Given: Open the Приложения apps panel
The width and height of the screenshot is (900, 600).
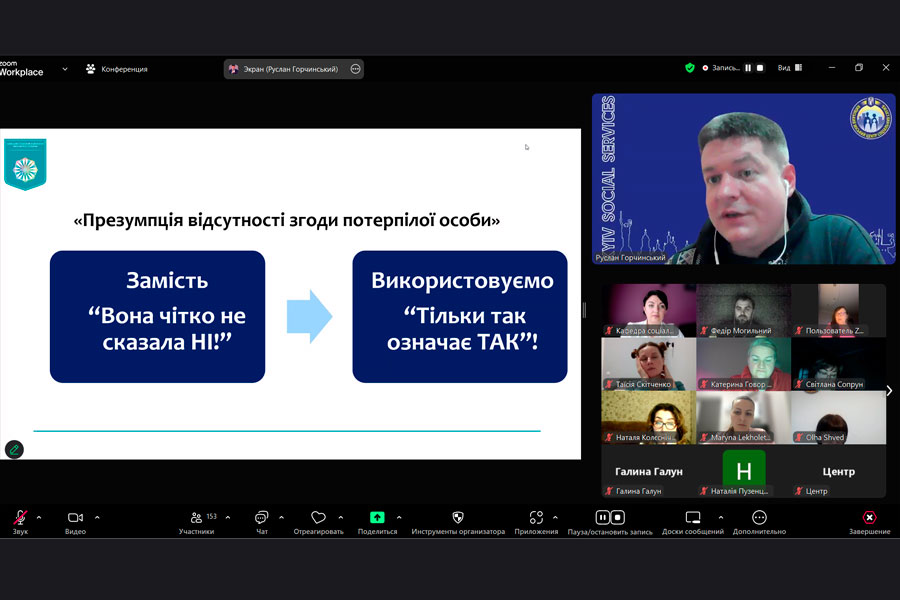Looking at the screenshot, I should coord(536,521).
